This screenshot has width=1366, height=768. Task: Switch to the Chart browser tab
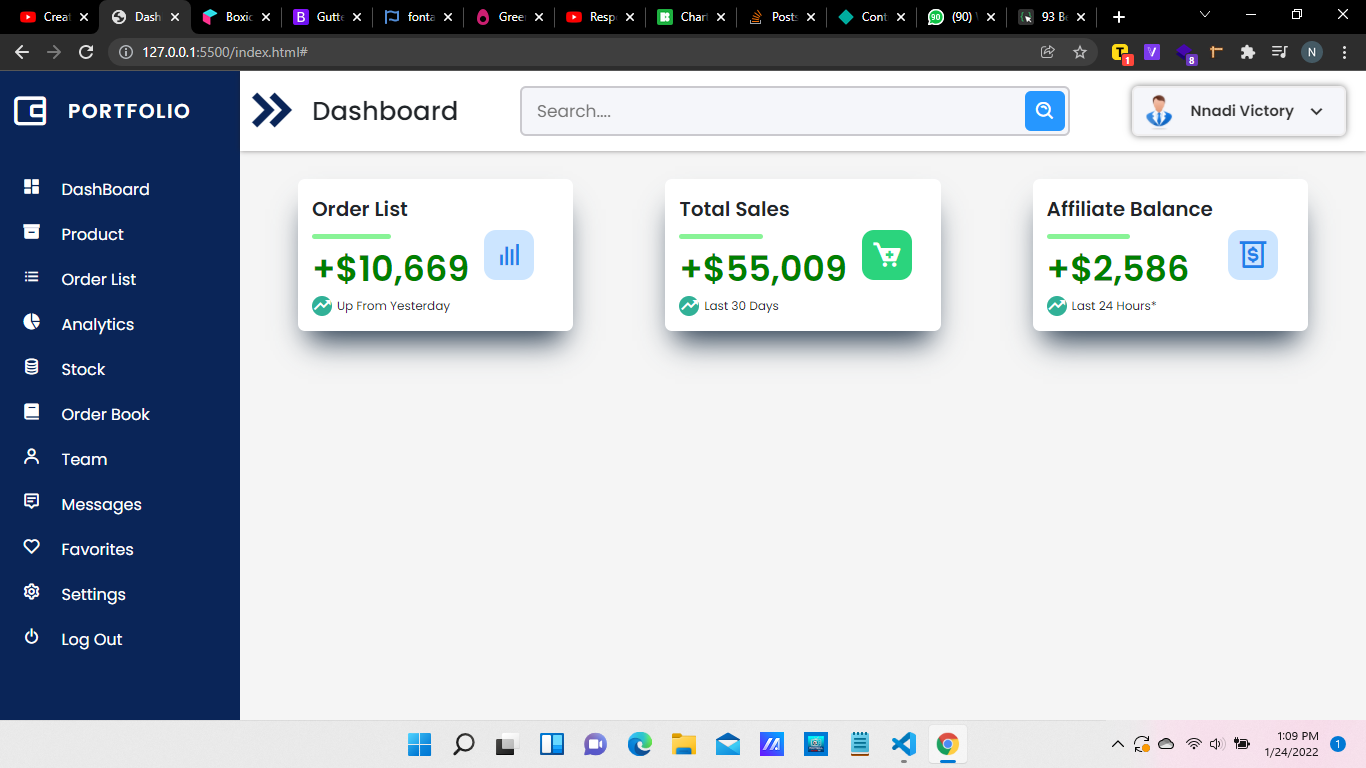pos(691,17)
